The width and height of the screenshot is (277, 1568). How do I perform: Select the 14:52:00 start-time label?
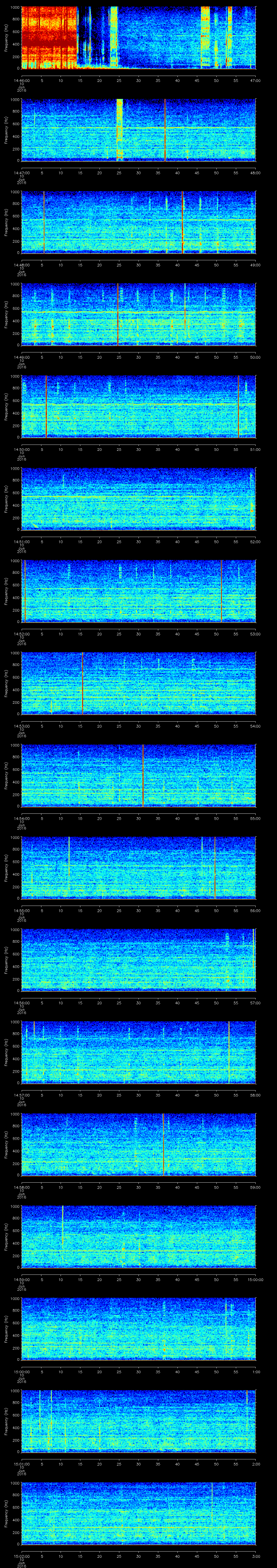pos(21,634)
